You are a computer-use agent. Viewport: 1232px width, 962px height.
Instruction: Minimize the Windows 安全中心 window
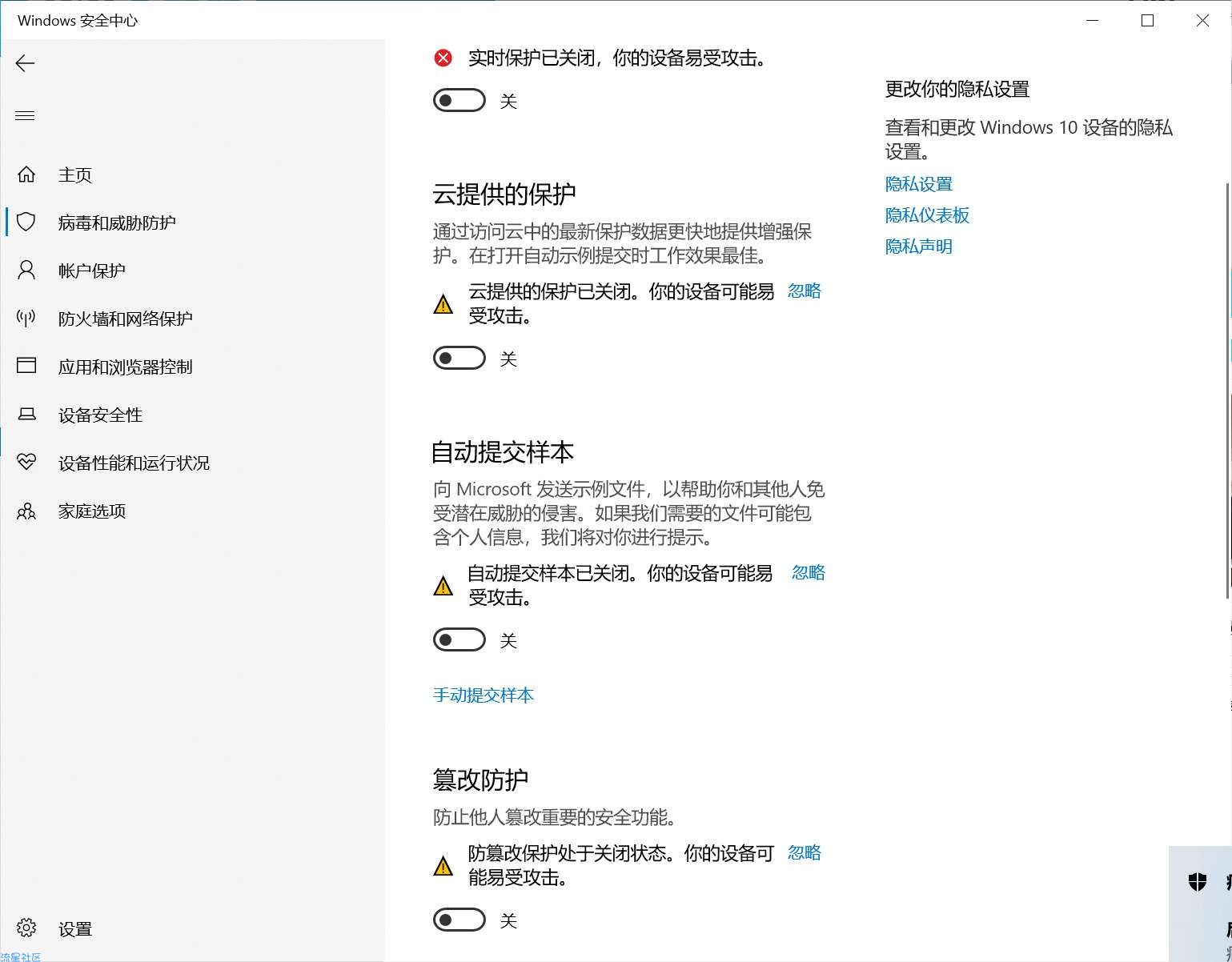[x=1093, y=20]
